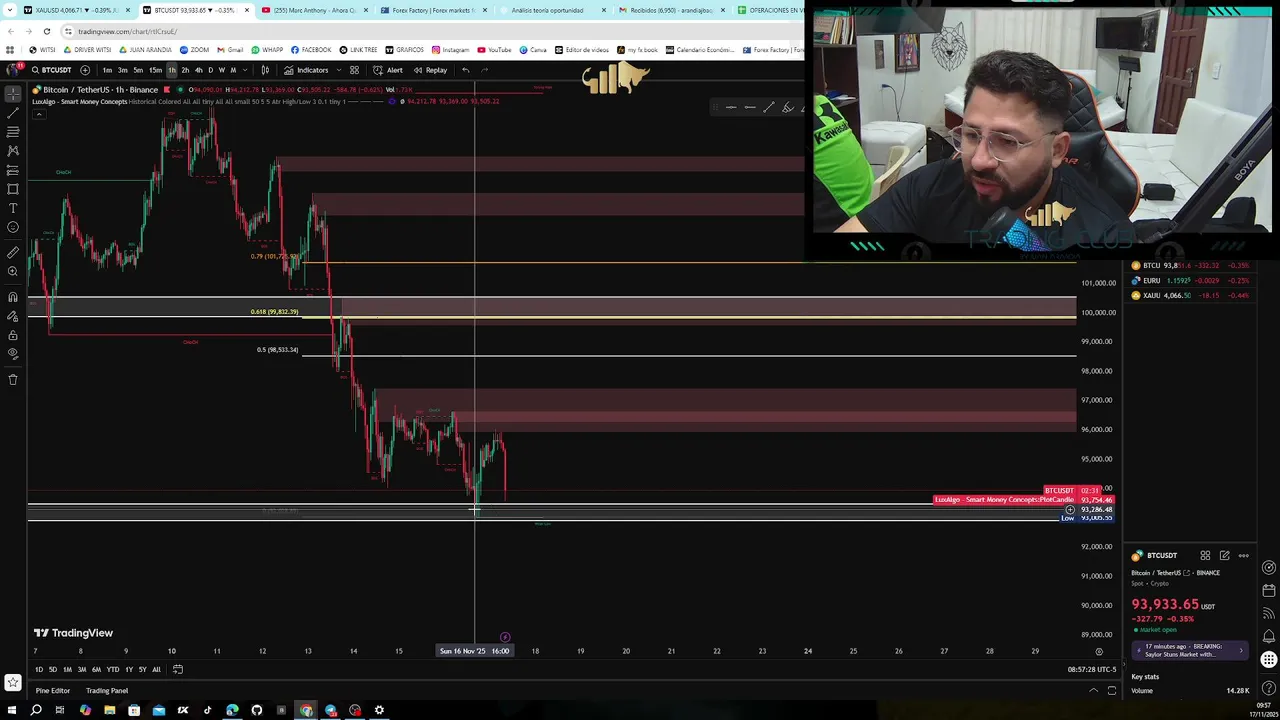Image resolution: width=1280 pixels, height=720 pixels.
Task: Select the 1h timeframe
Action: pos(172,70)
